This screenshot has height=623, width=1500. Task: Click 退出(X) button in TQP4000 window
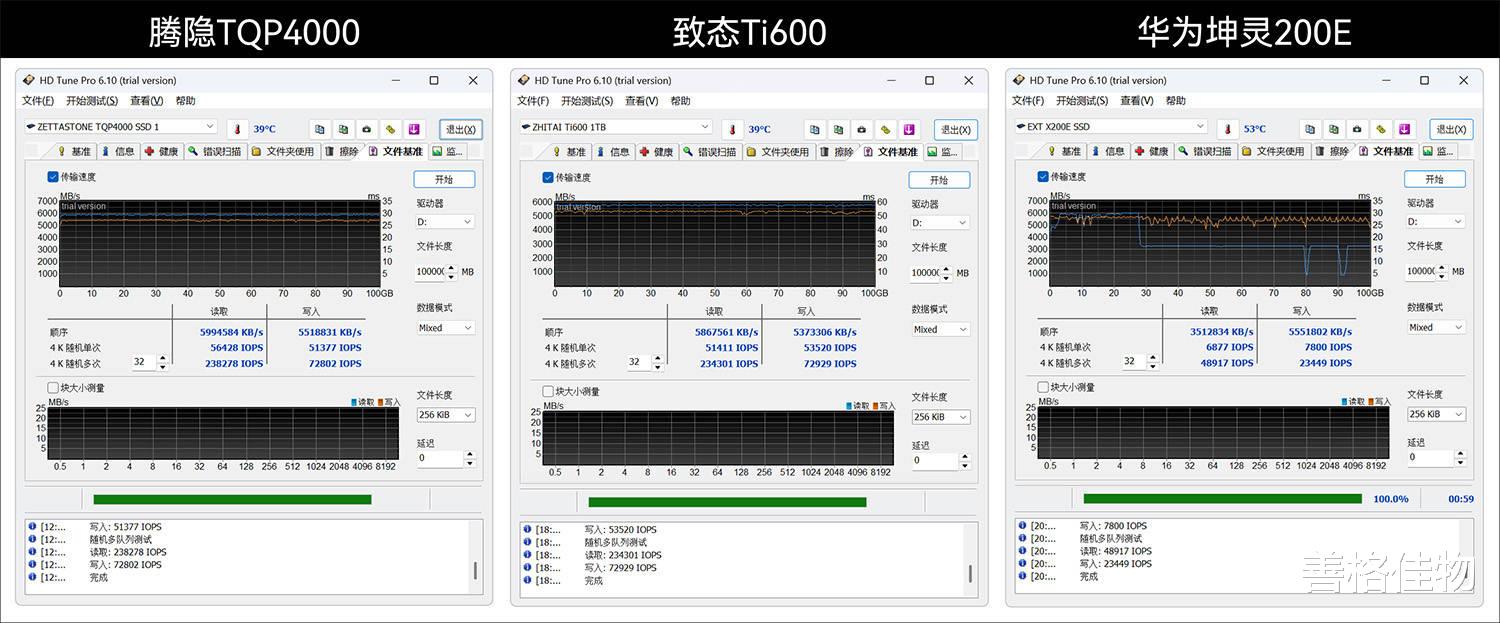pos(461,129)
